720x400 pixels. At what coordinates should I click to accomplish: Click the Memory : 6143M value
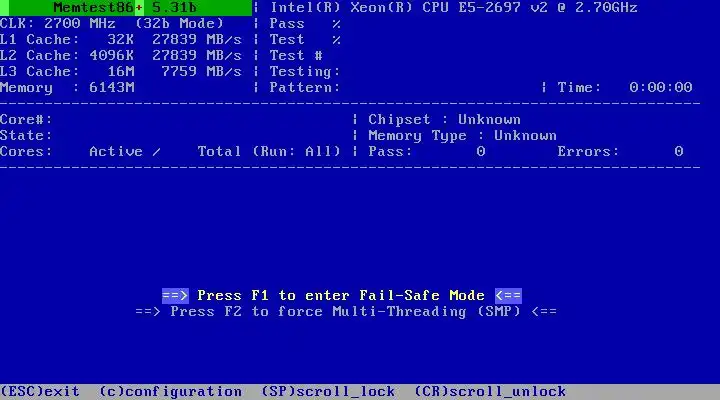point(67,88)
